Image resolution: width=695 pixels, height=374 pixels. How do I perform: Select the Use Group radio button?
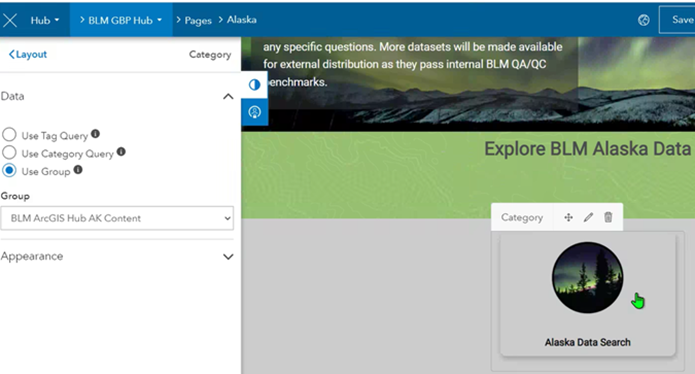pyautogui.click(x=9, y=171)
